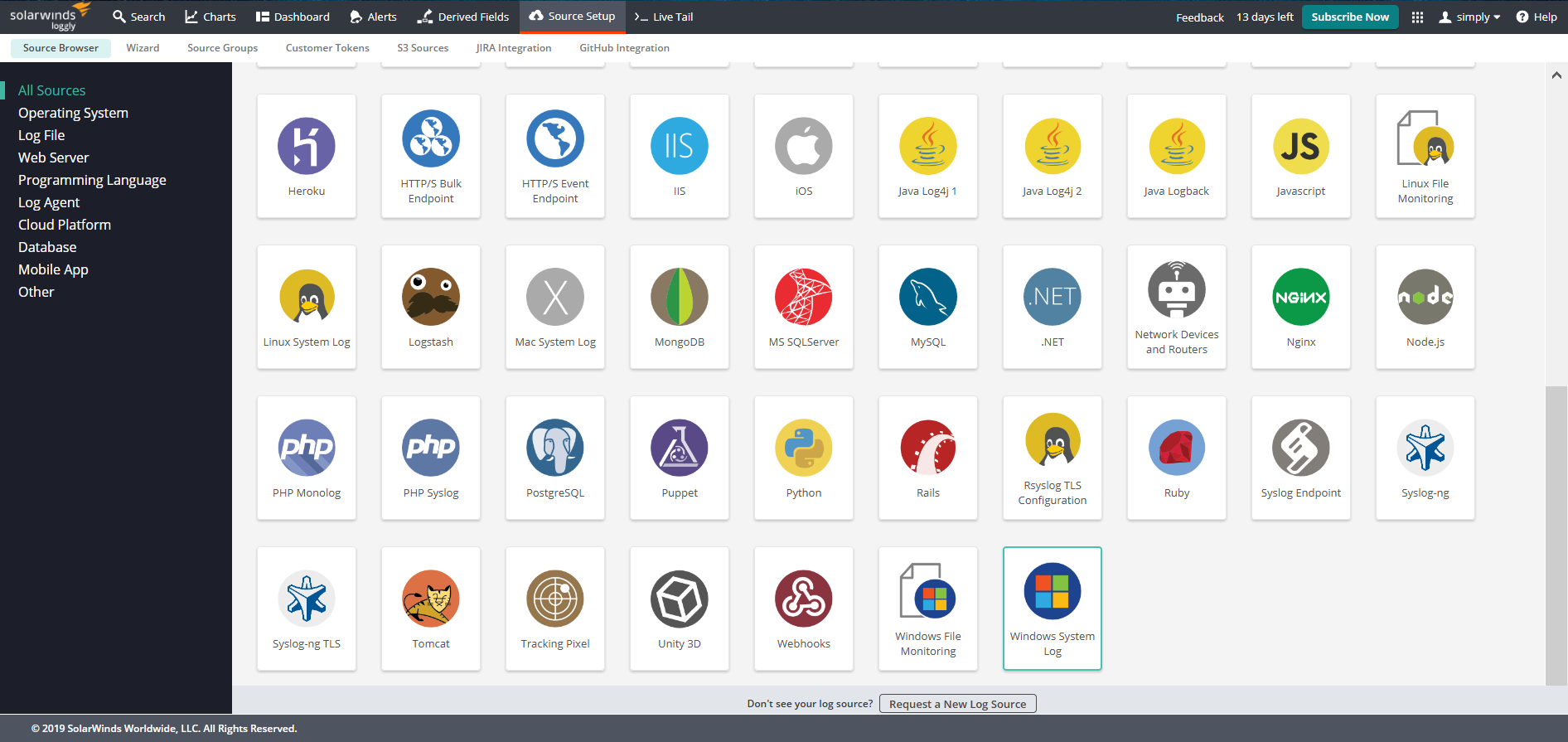Viewport: 1568px width, 742px height.
Task: Choose the Python source
Action: (x=804, y=458)
